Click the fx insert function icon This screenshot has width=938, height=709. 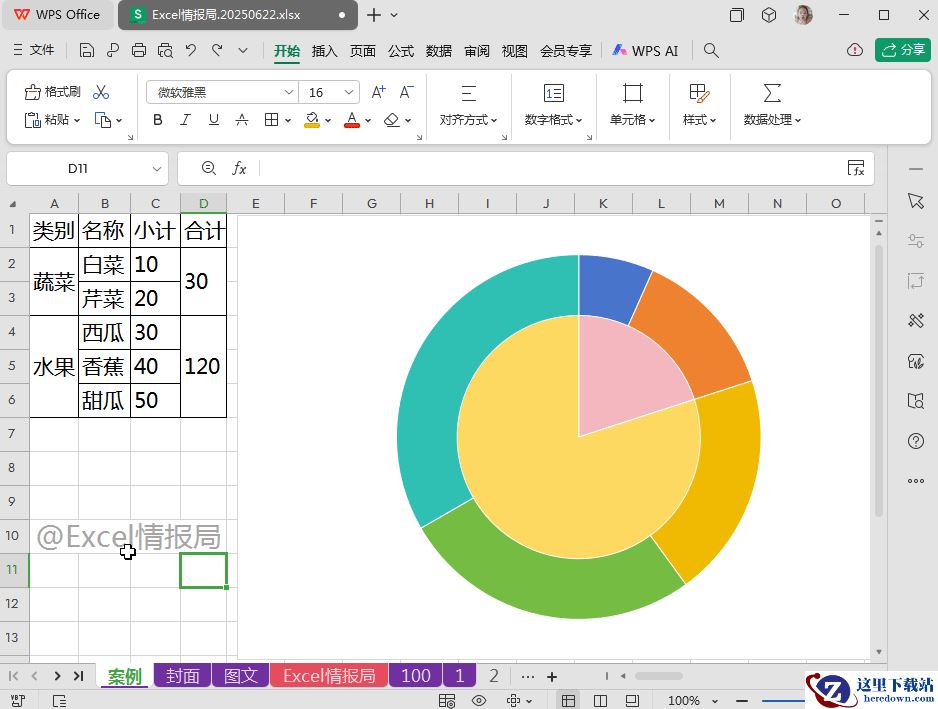239,169
